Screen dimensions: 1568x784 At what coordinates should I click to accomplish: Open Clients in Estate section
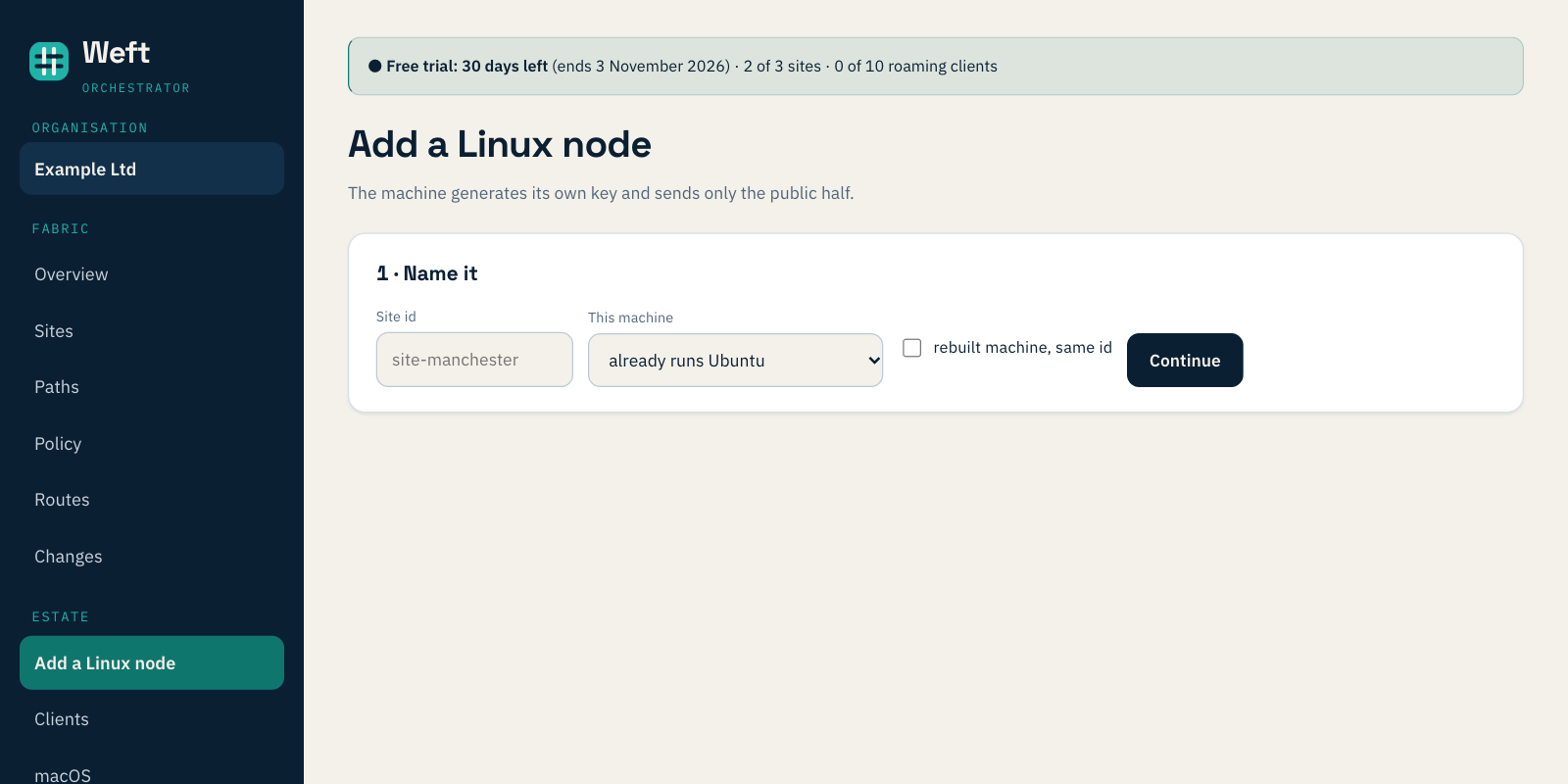click(x=152, y=719)
